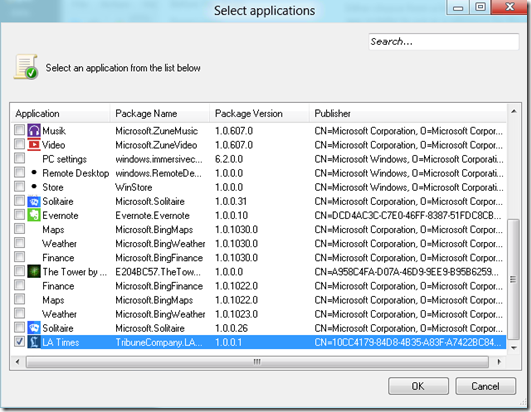Click the LA Times app icon
This screenshot has height=412, width=531.
pos(34,342)
